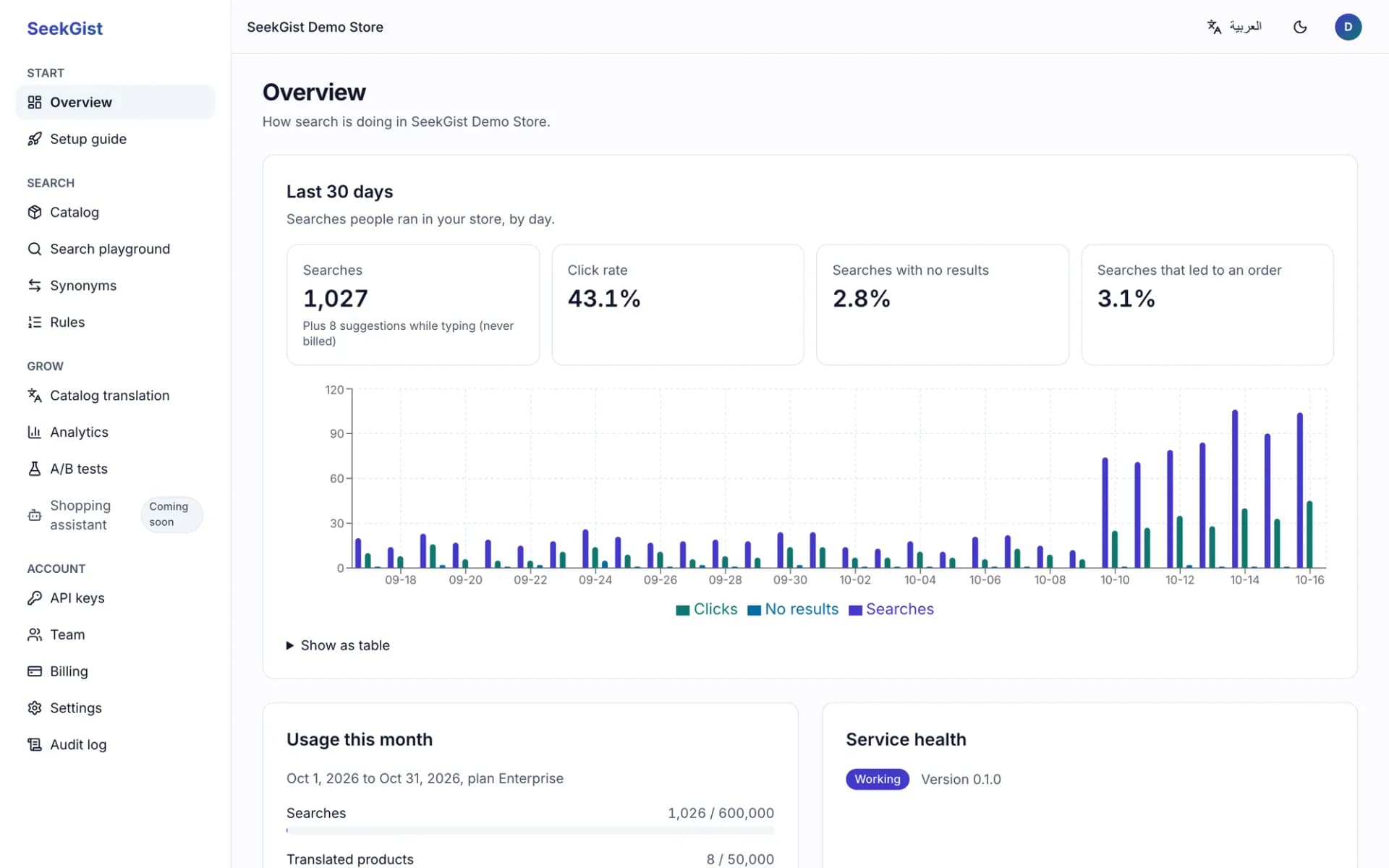1389x868 pixels.
Task: Click the Settings gear icon
Action: (34, 708)
